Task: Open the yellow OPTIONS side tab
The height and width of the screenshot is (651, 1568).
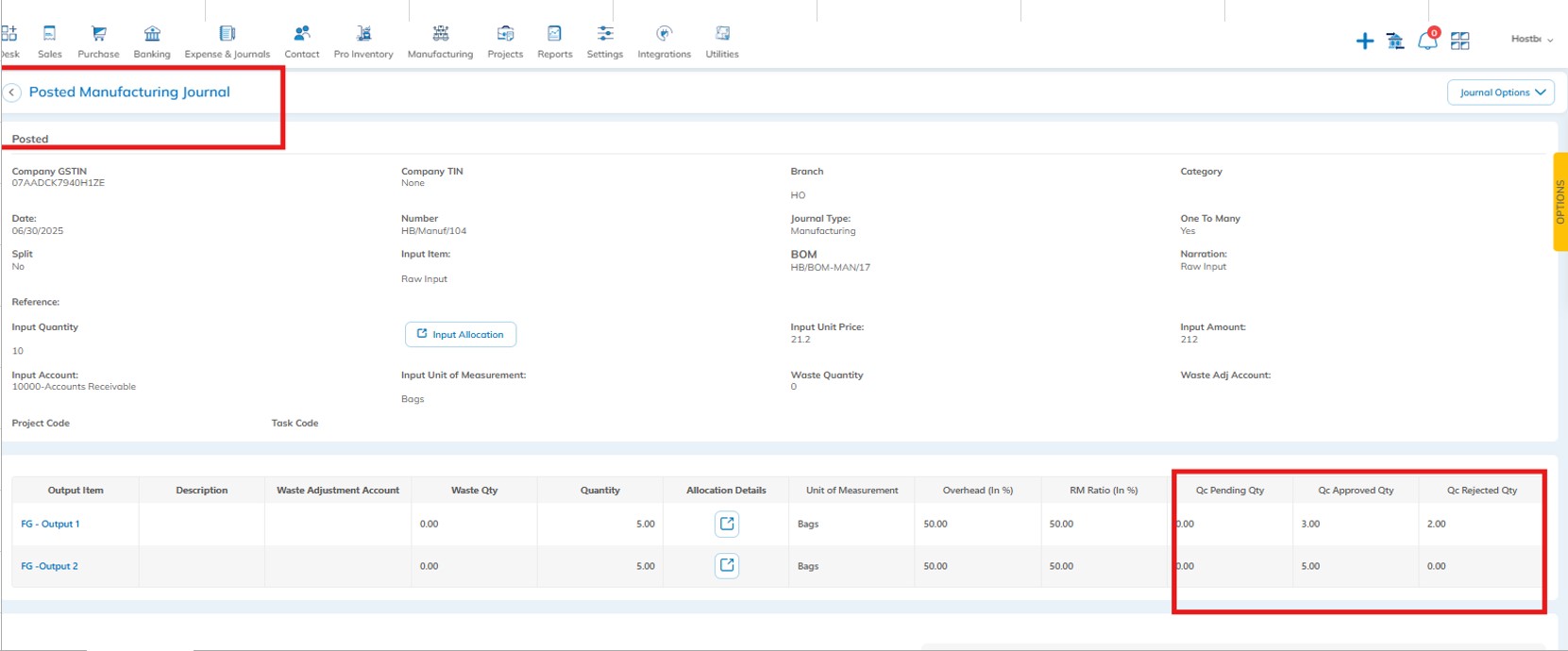Action: click(1560, 202)
